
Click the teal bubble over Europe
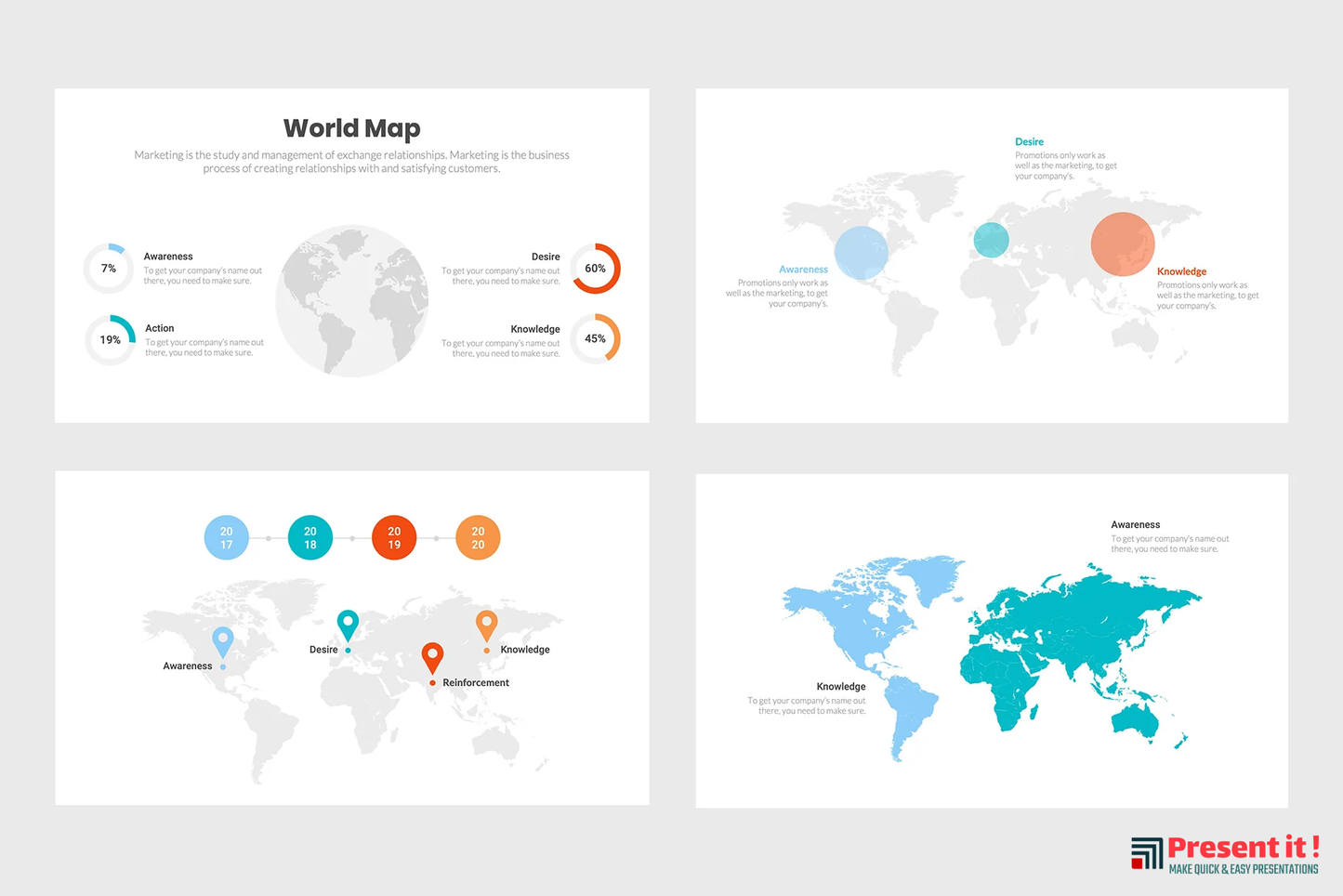991,240
